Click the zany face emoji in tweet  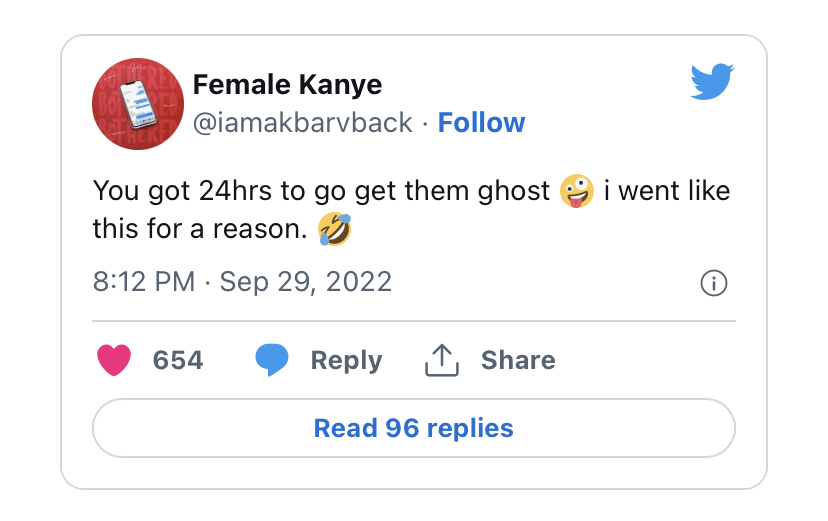point(577,191)
